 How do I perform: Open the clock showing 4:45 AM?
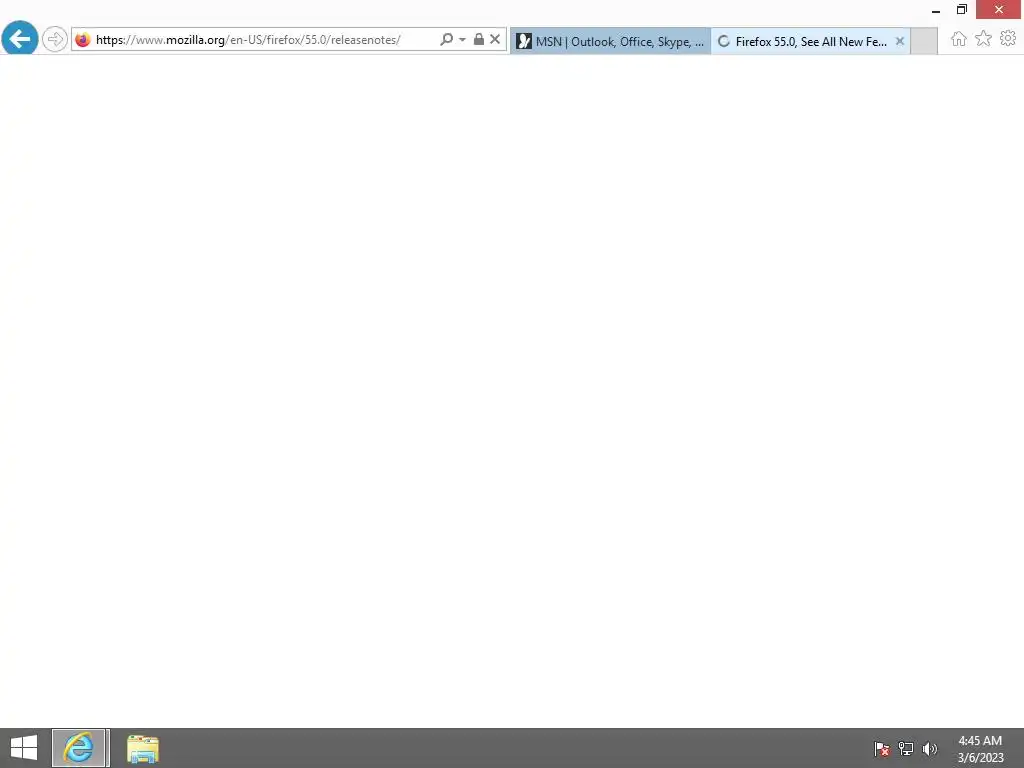pos(980,749)
